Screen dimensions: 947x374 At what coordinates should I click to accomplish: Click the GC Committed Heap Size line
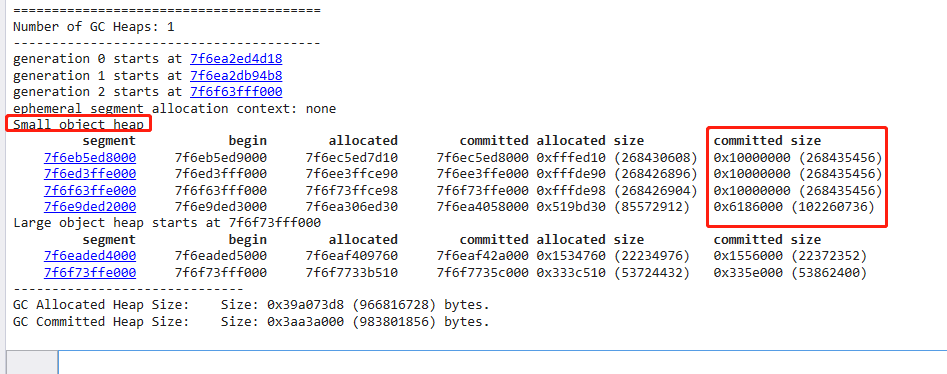tap(251, 322)
